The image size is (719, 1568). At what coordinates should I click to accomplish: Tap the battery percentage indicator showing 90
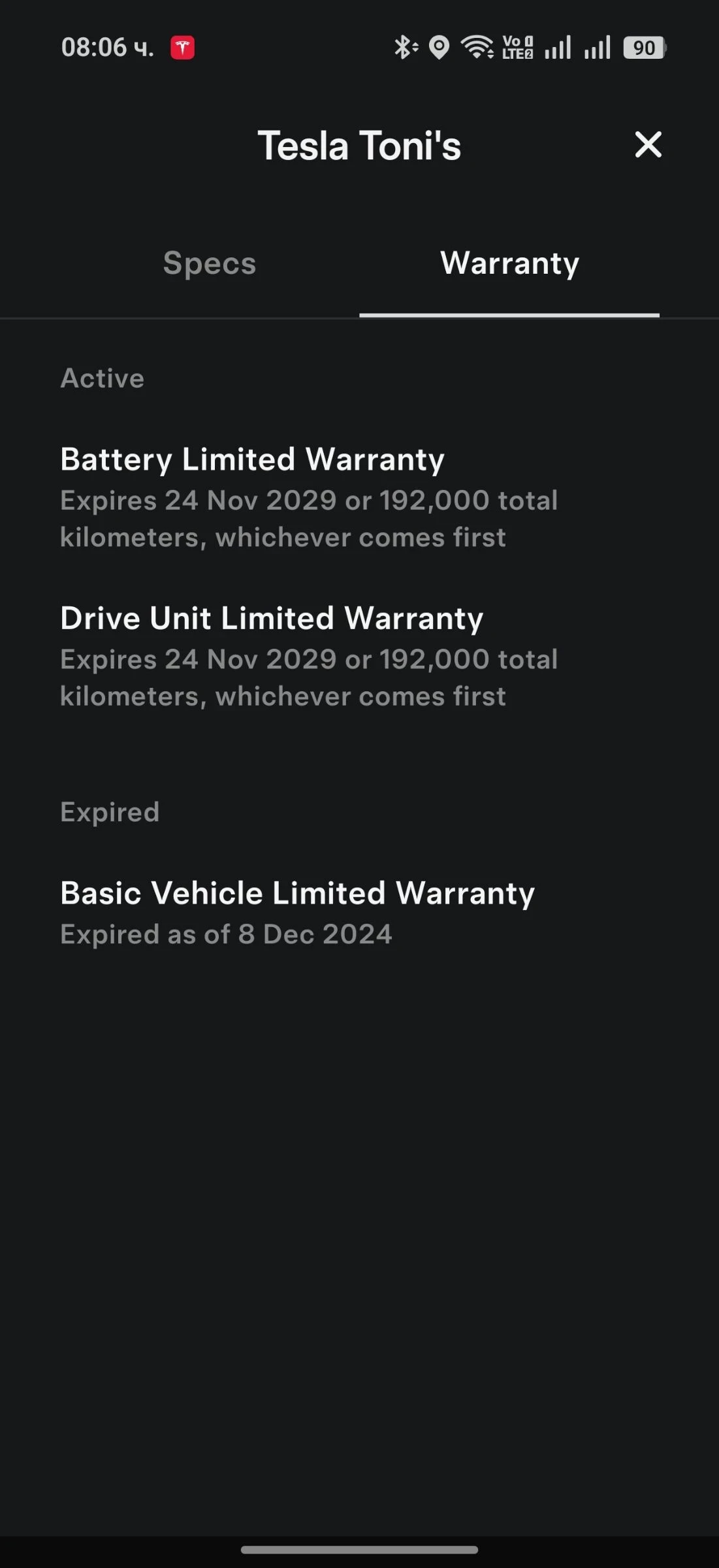point(643,46)
